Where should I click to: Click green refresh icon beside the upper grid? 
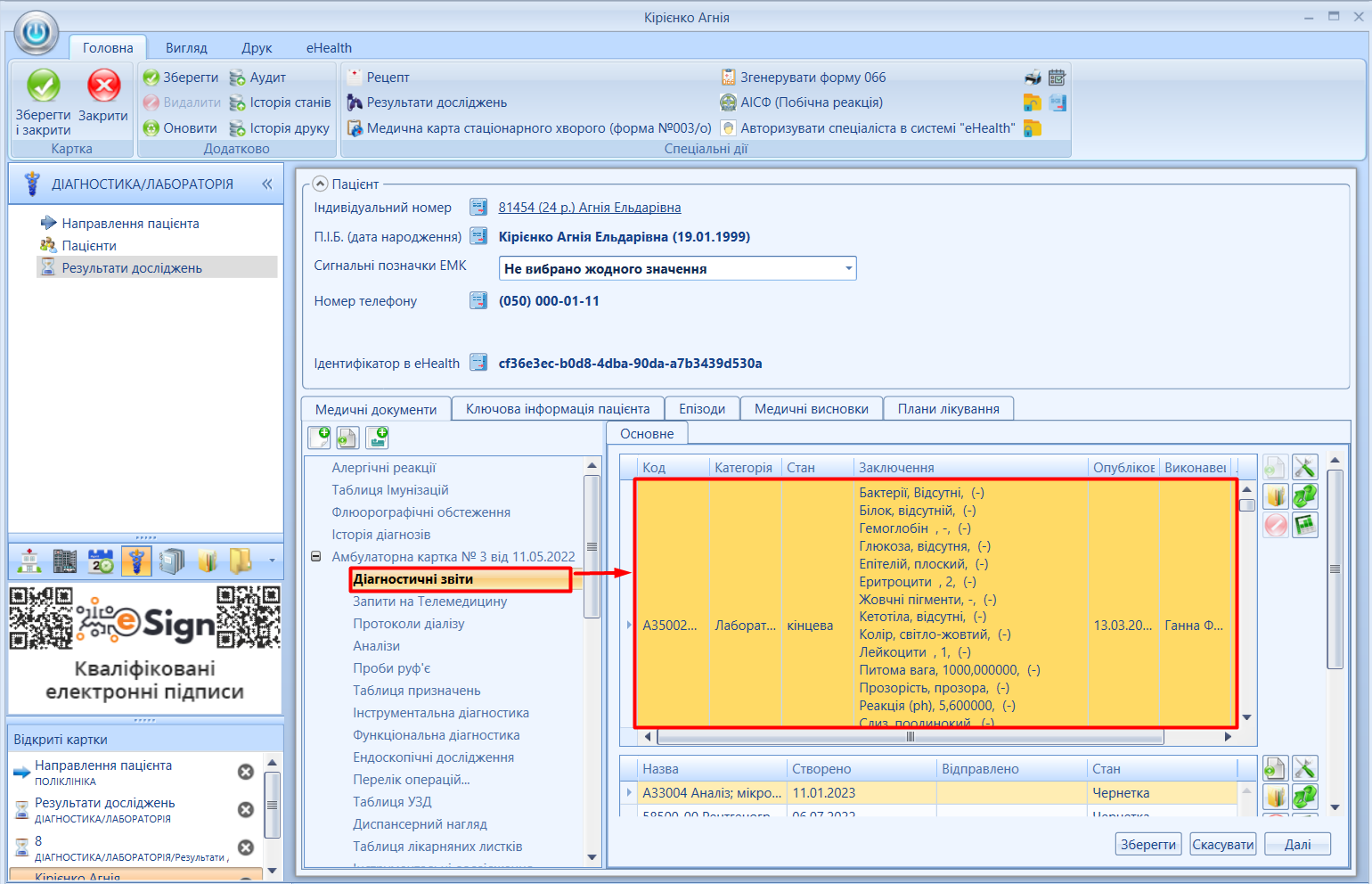(x=1304, y=495)
